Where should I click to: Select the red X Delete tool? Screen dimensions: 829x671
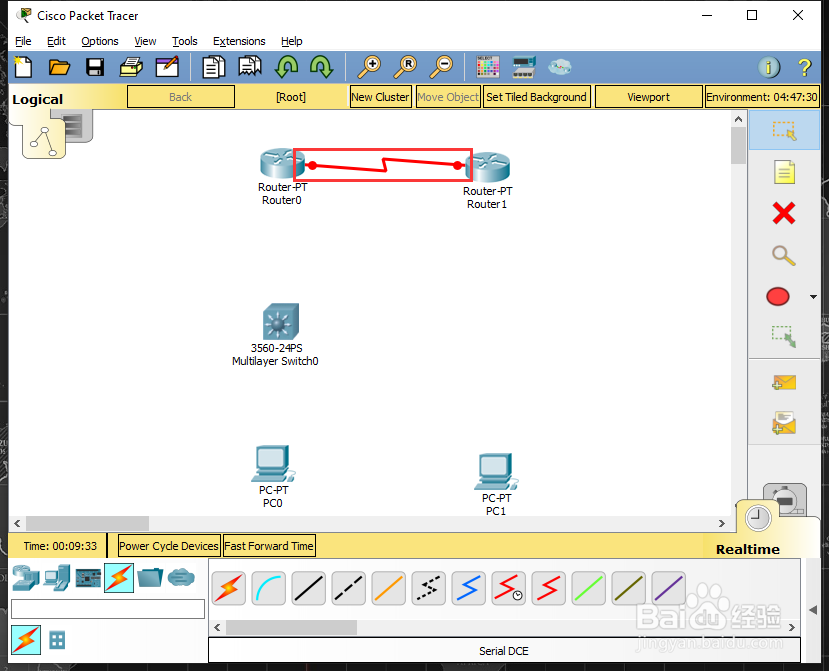coord(784,214)
